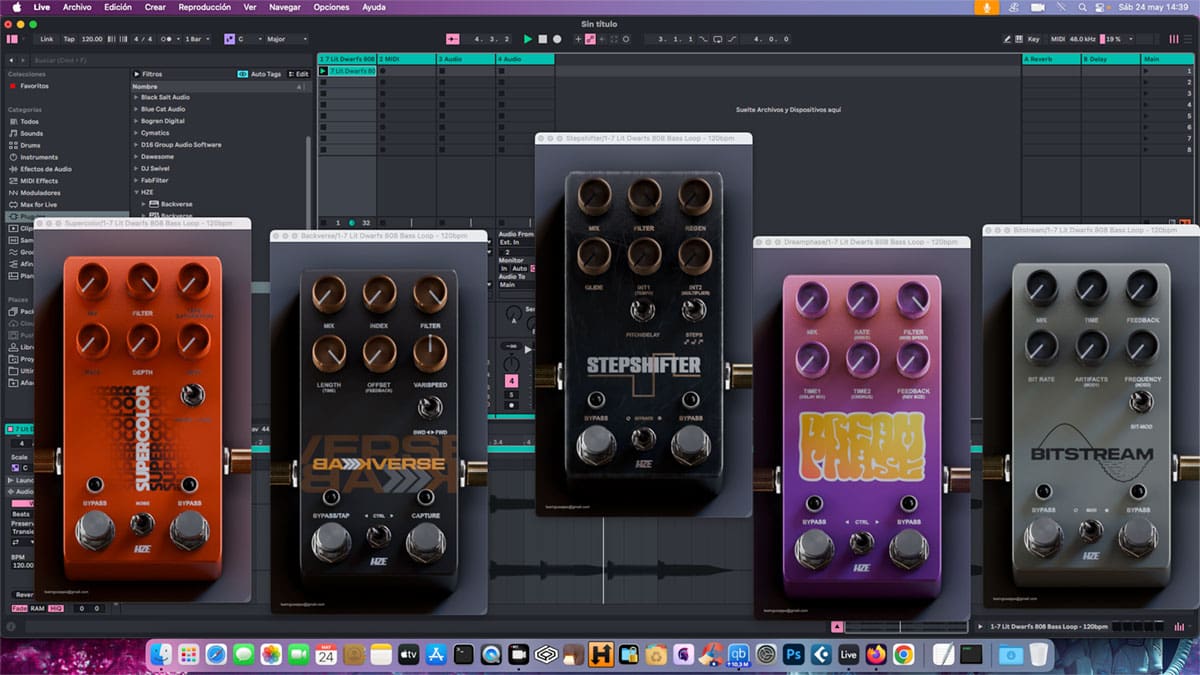The image size is (1200, 675).
Task: Click the Bitstream pedal Feedback knob
Action: pos(1142,288)
